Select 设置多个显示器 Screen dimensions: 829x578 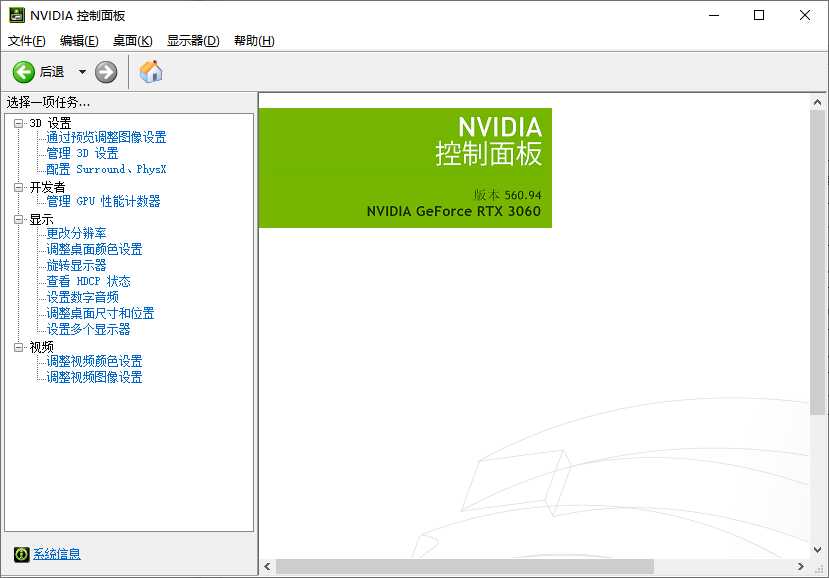(x=89, y=329)
